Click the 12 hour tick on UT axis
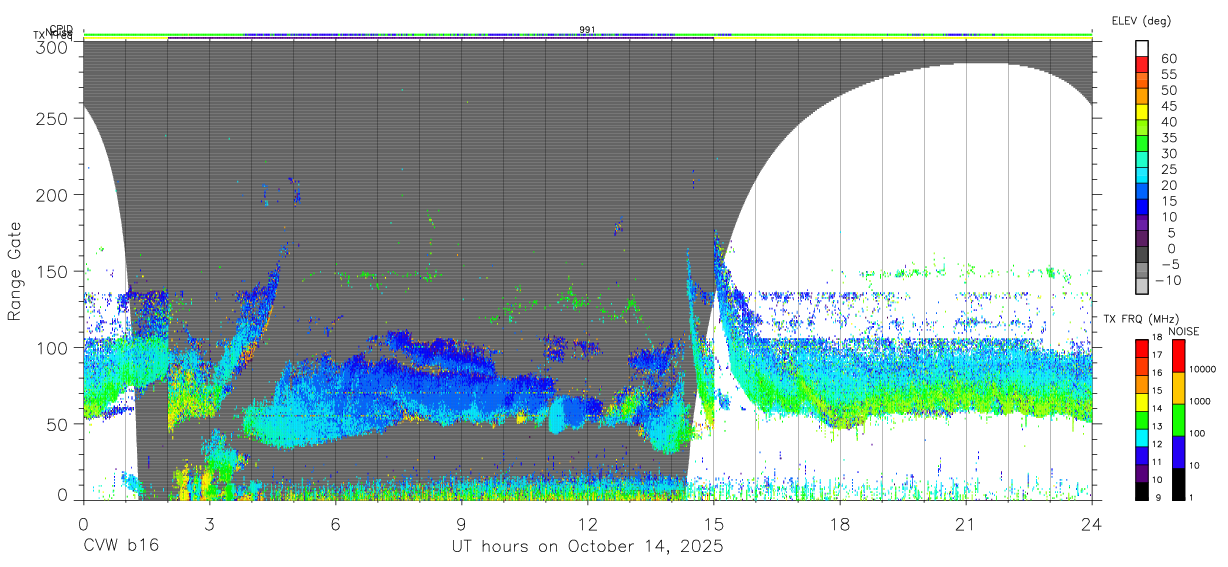 (587, 524)
